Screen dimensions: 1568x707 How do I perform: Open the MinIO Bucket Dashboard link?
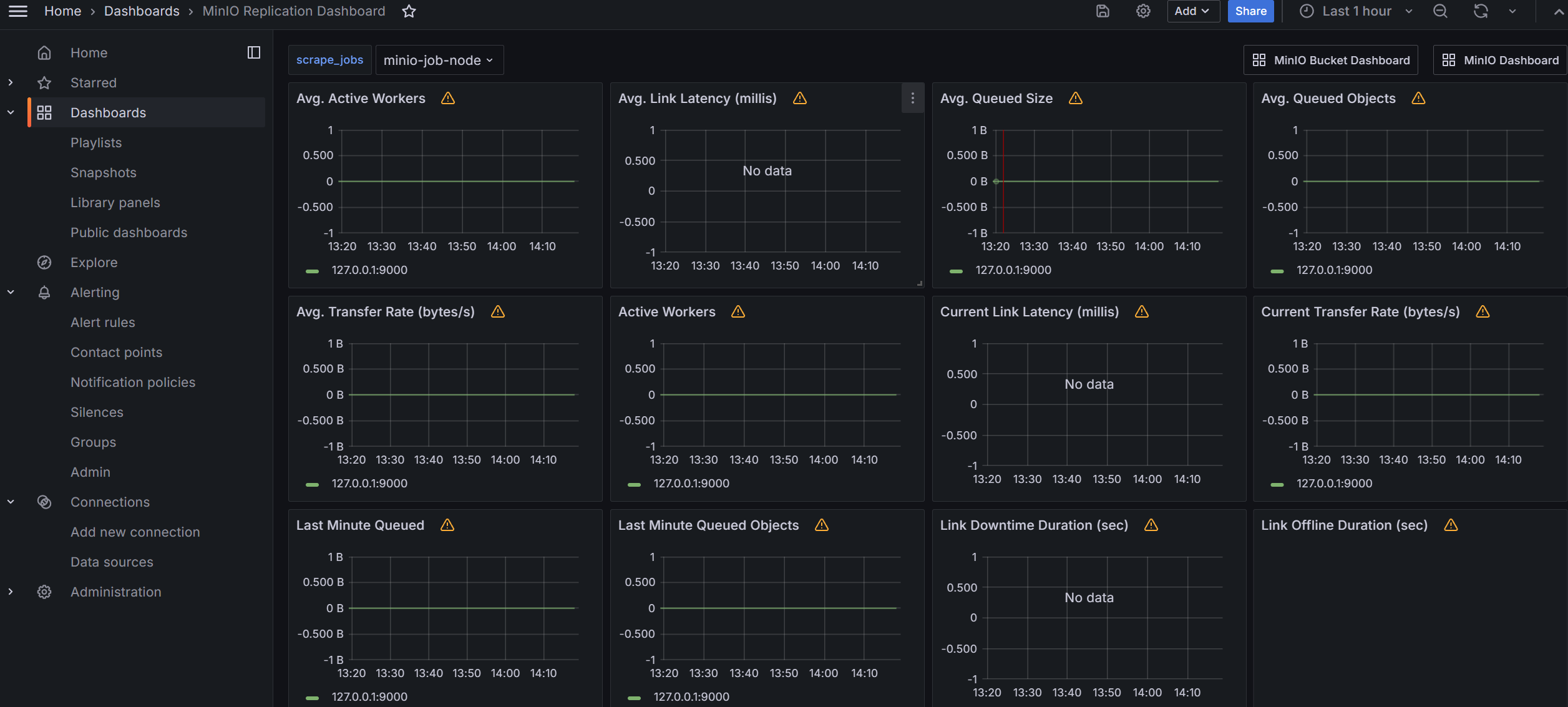tap(1330, 60)
